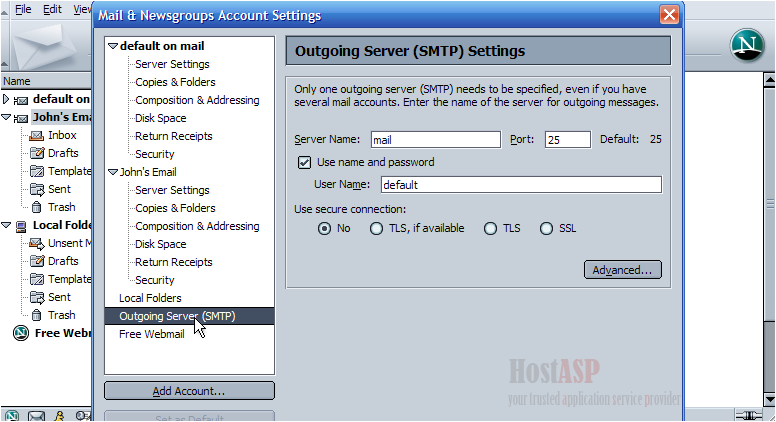Select the No secure connection radio button
The height and width of the screenshot is (422, 776).
click(324, 229)
